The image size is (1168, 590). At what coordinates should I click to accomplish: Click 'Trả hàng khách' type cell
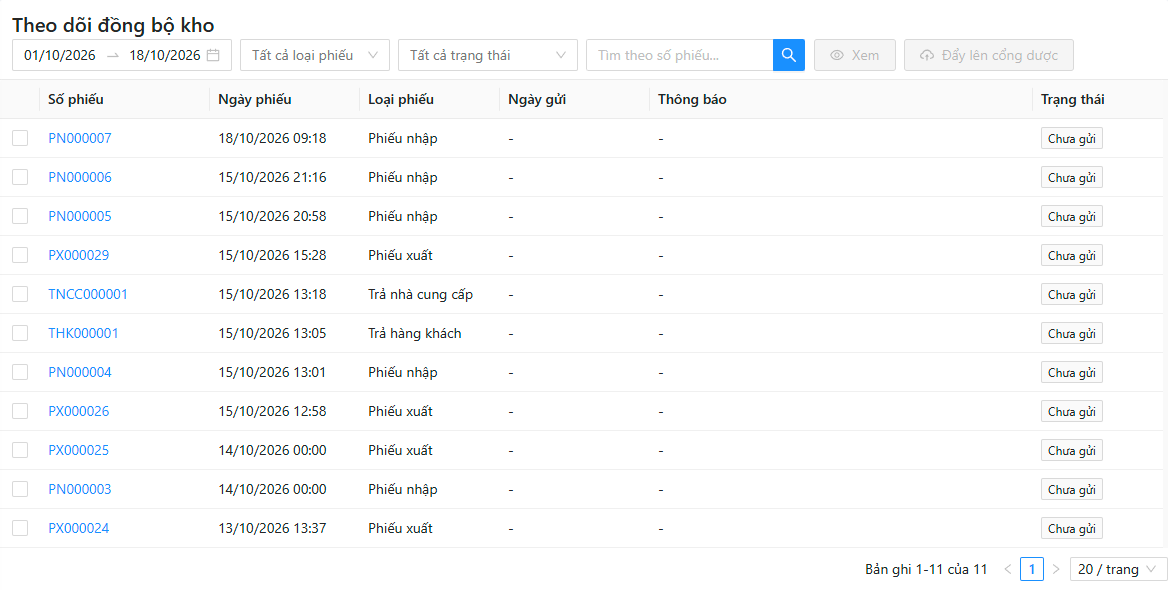click(x=415, y=333)
